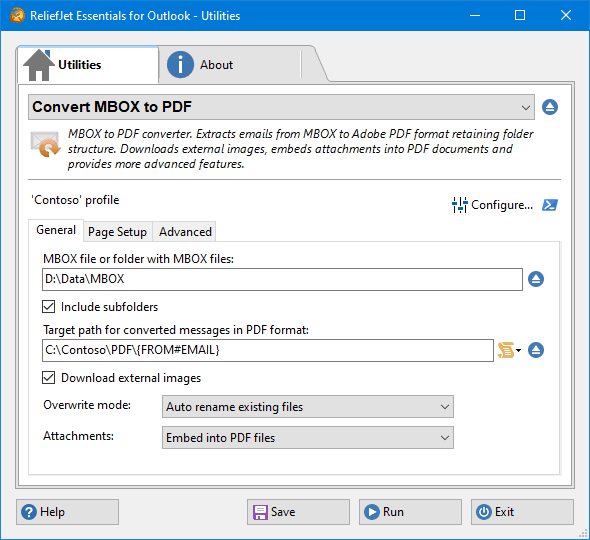
Task: Select the General tab
Action: click(x=56, y=230)
